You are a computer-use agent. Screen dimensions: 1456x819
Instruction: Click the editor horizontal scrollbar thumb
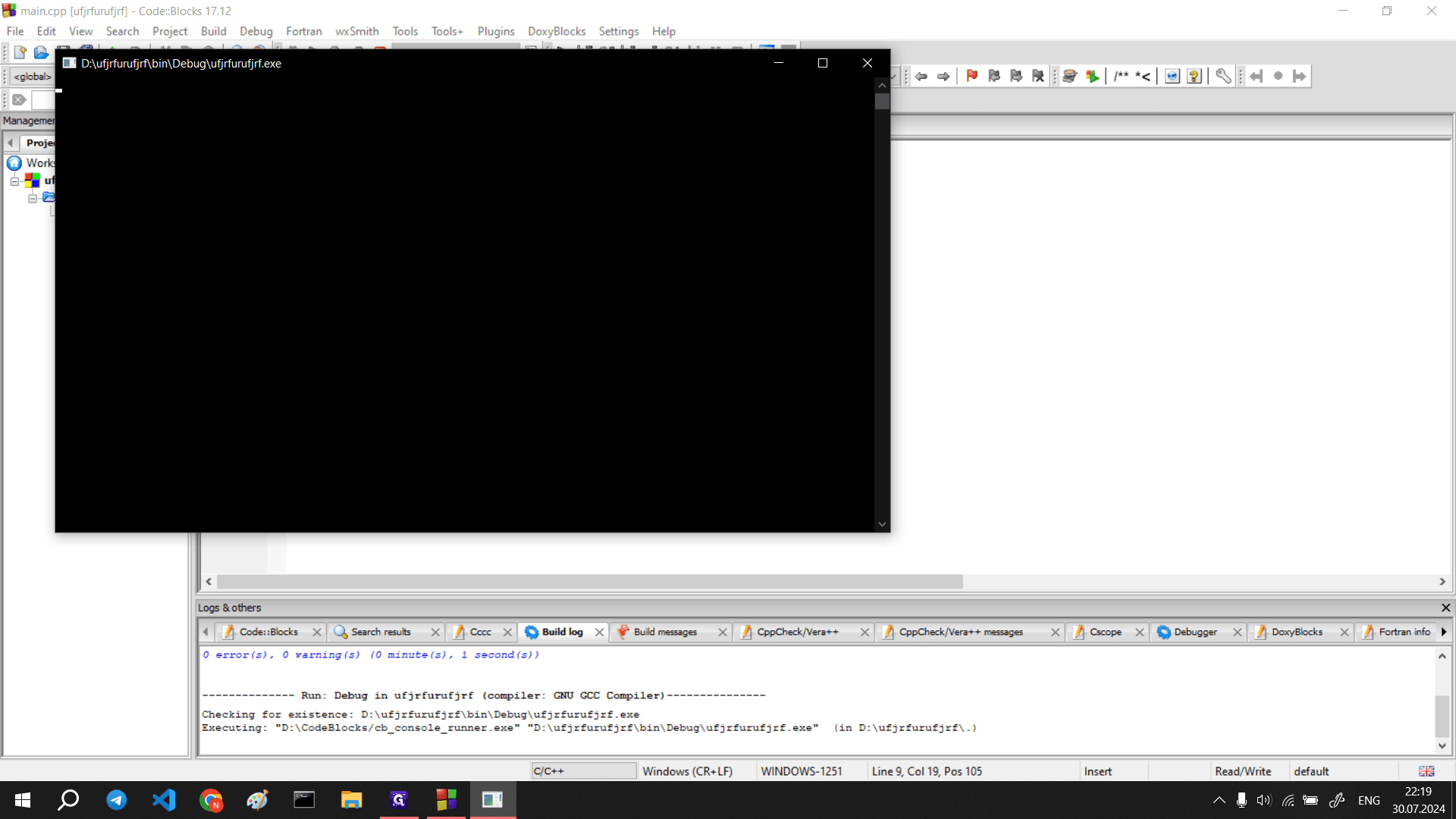(589, 582)
